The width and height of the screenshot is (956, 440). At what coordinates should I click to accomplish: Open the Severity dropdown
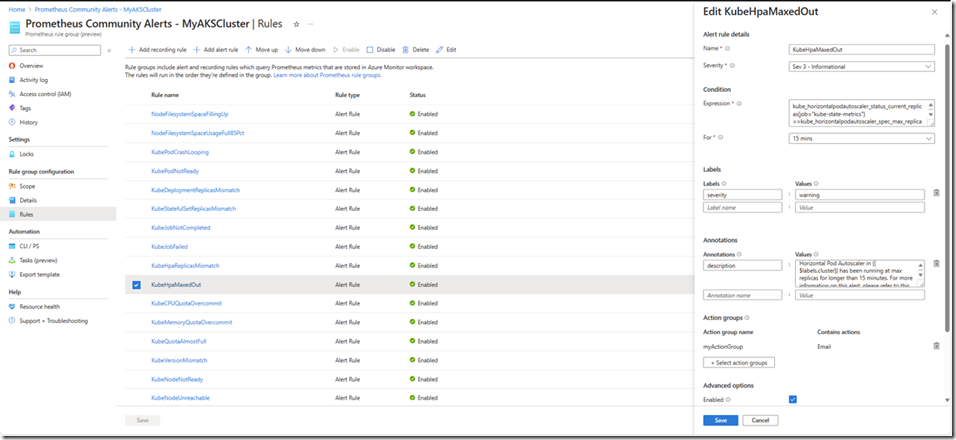861,66
